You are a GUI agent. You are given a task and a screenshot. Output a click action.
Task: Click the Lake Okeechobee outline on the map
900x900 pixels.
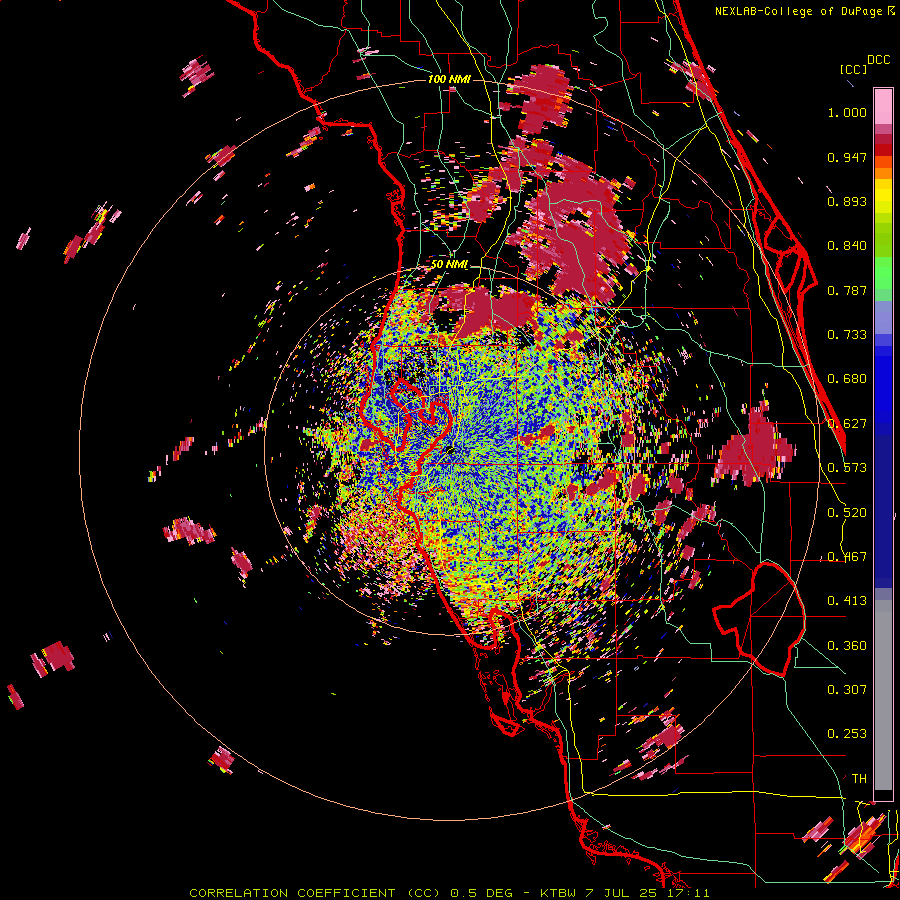[x=759, y=619]
